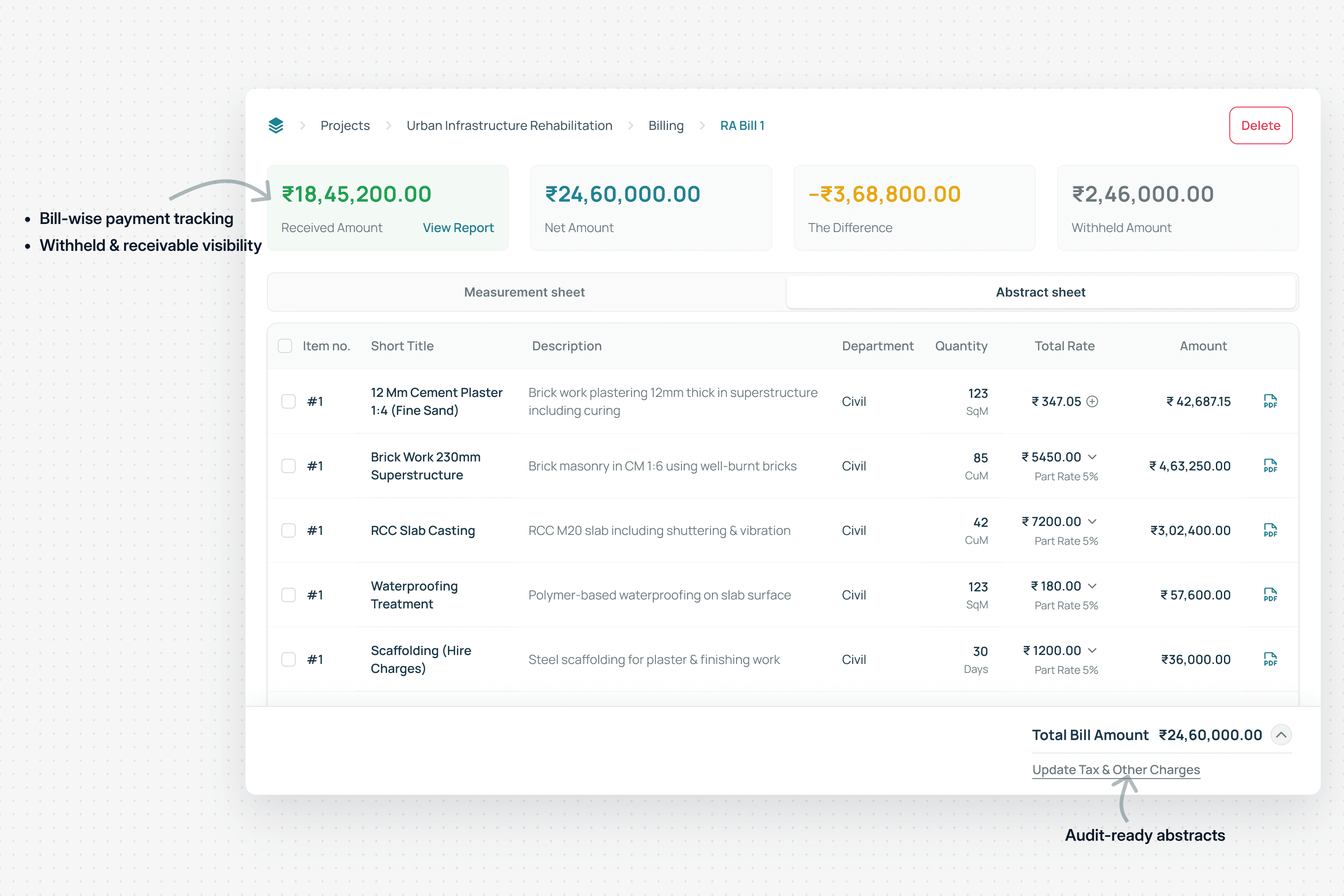Screen dimensions: 1344x896
Task: Click amount ₹ 4,63,250.00
Action: pyautogui.click(x=1190, y=466)
